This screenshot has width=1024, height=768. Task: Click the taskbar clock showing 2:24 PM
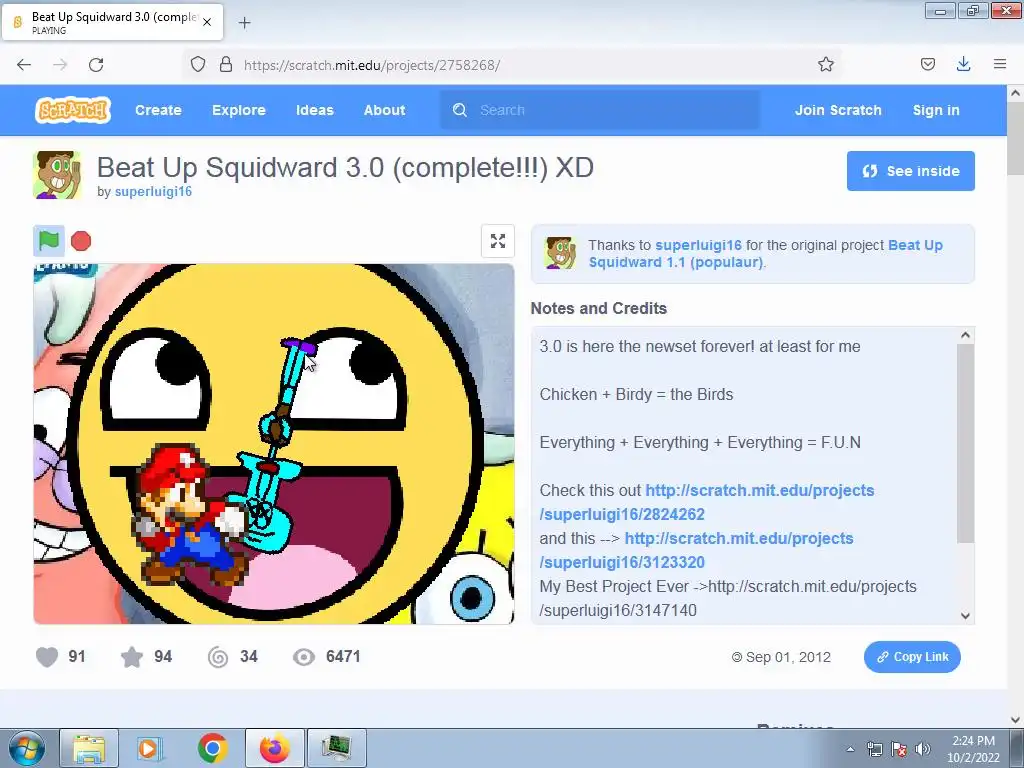(973, 749)
